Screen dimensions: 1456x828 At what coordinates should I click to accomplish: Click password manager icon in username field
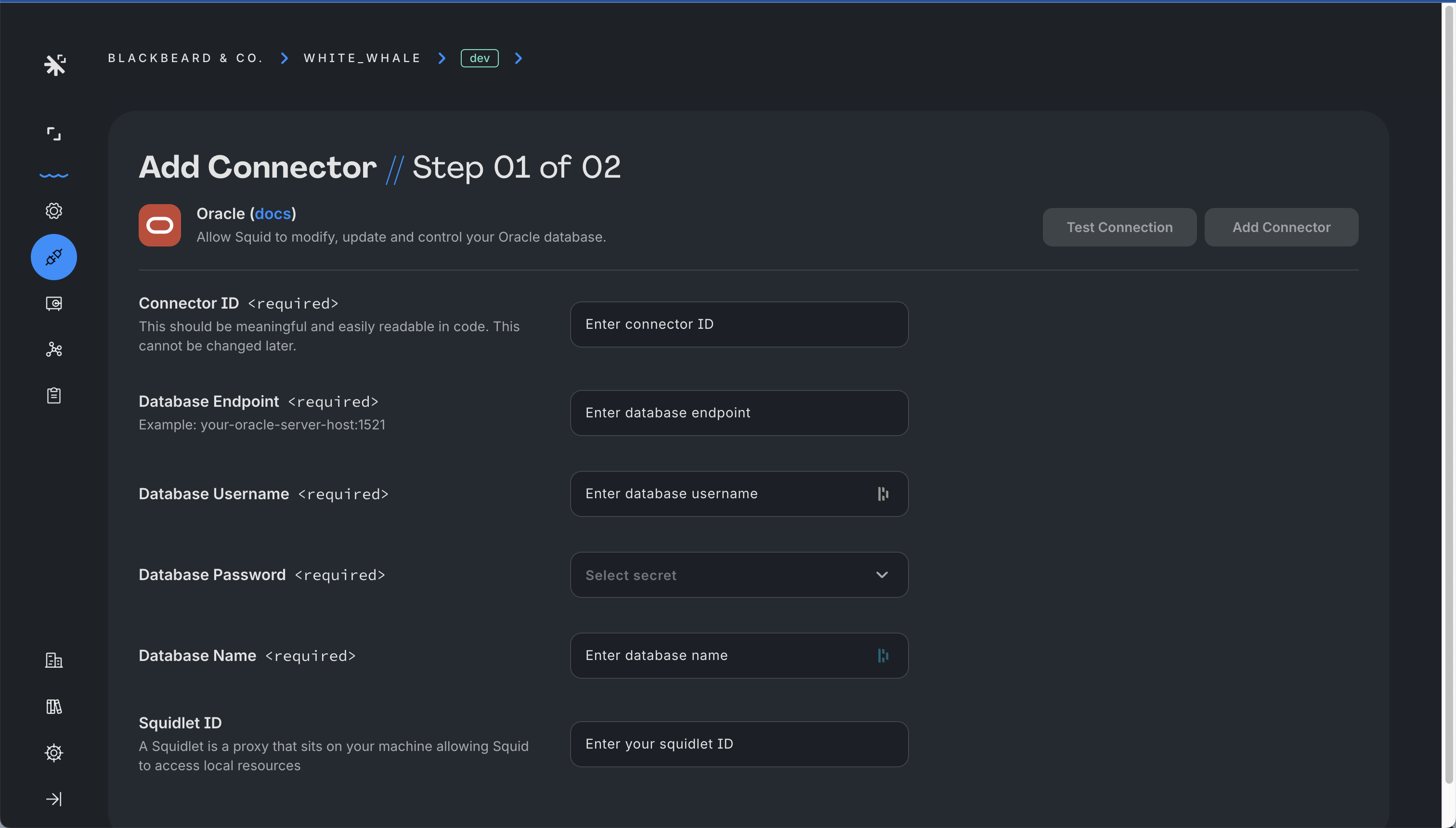(883, 493)
